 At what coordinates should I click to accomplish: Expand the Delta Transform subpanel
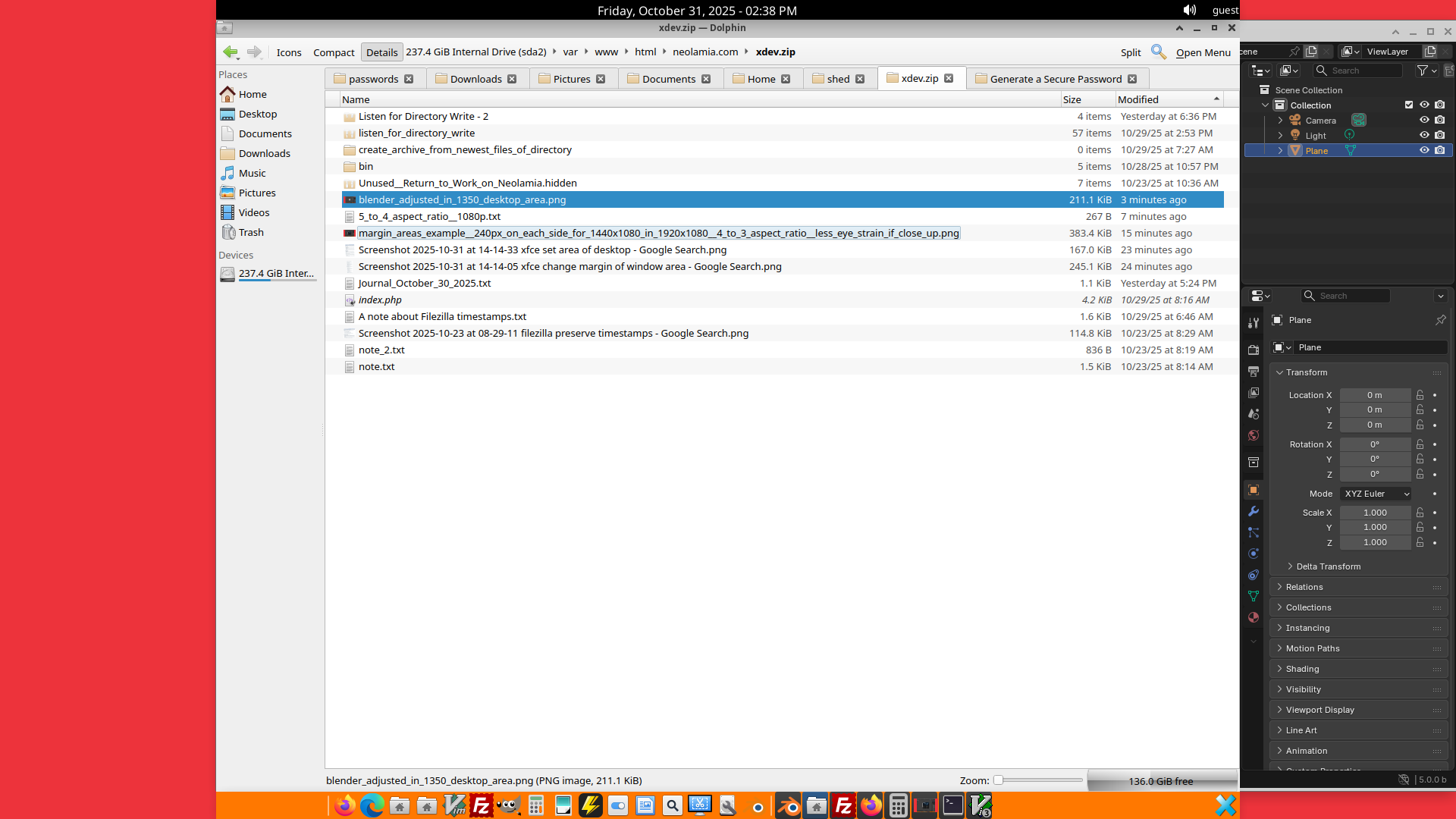point(1328,566)
